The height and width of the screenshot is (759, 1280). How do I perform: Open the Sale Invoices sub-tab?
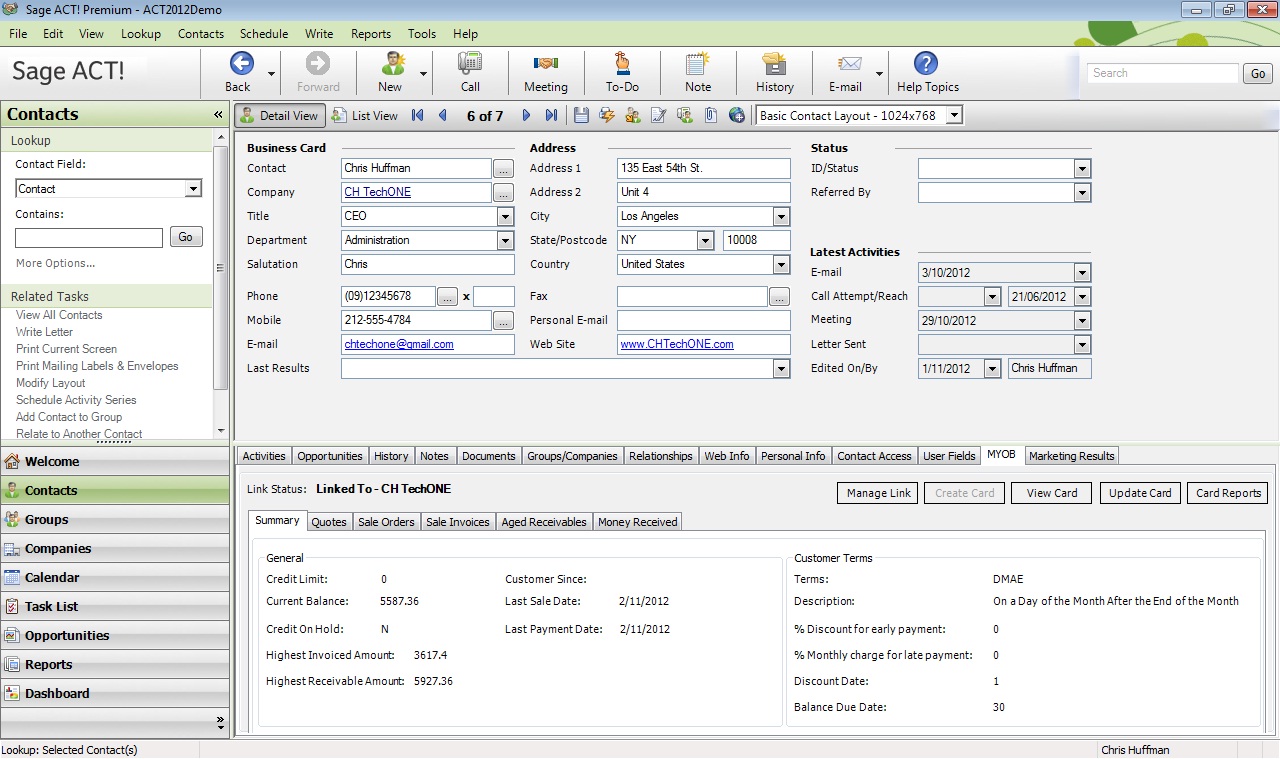(458, 522)
